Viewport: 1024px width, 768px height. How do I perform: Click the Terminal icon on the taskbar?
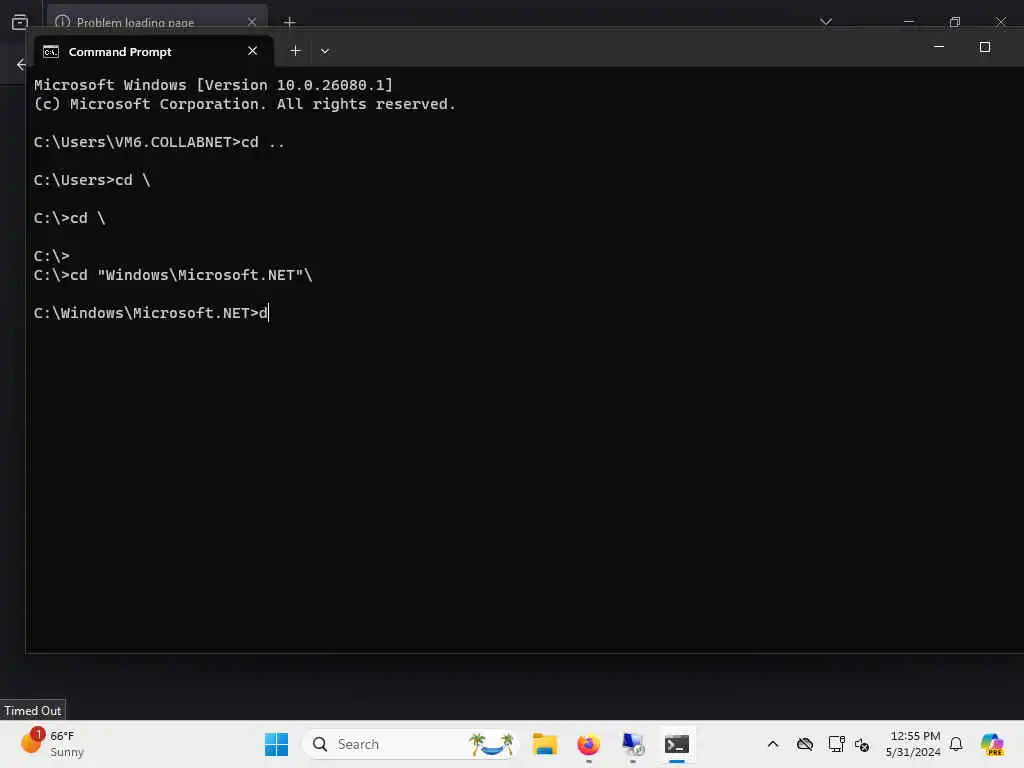coord(677,744)
